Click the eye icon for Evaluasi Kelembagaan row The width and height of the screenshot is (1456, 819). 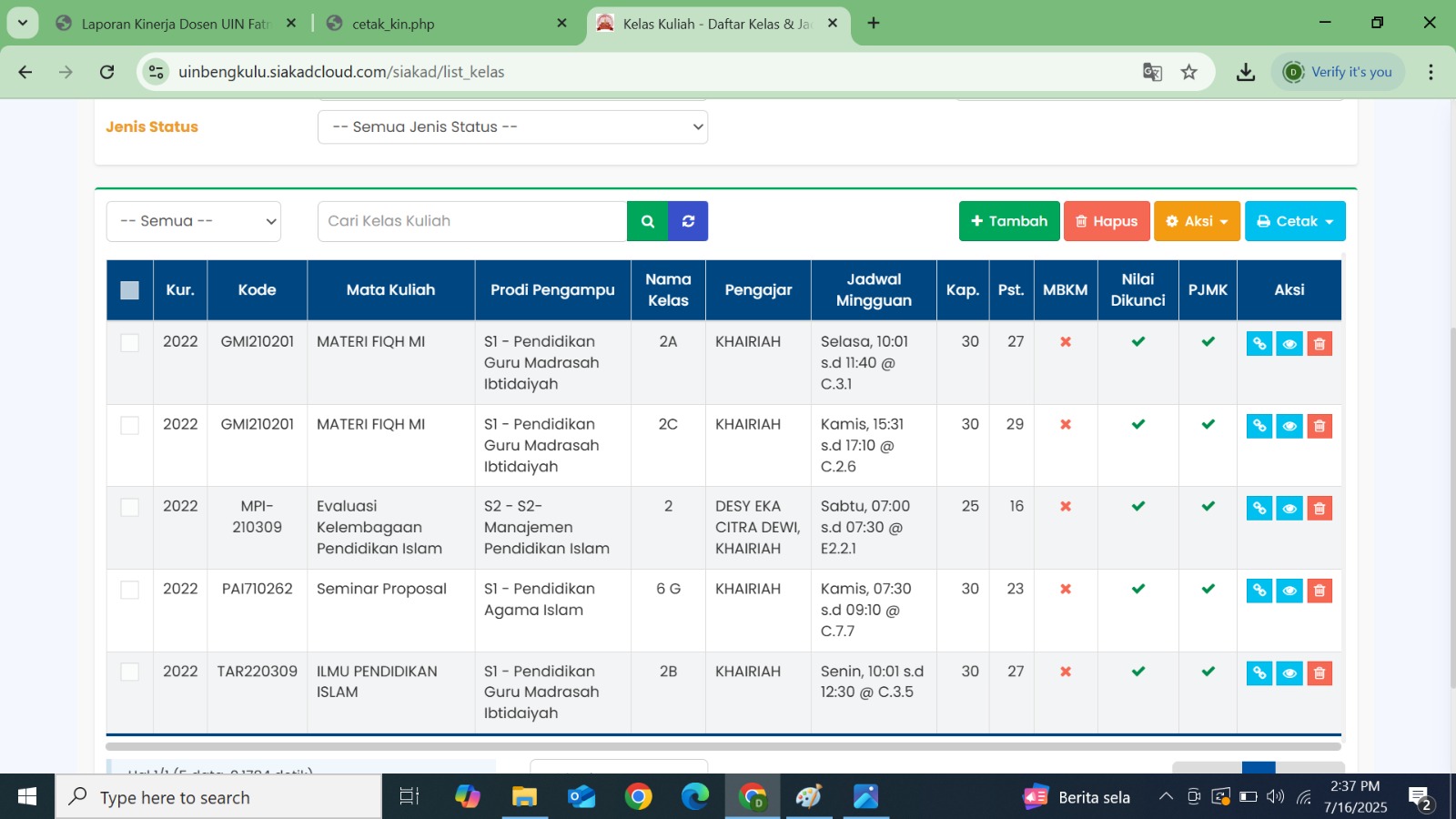click(x=1289, y=509)
